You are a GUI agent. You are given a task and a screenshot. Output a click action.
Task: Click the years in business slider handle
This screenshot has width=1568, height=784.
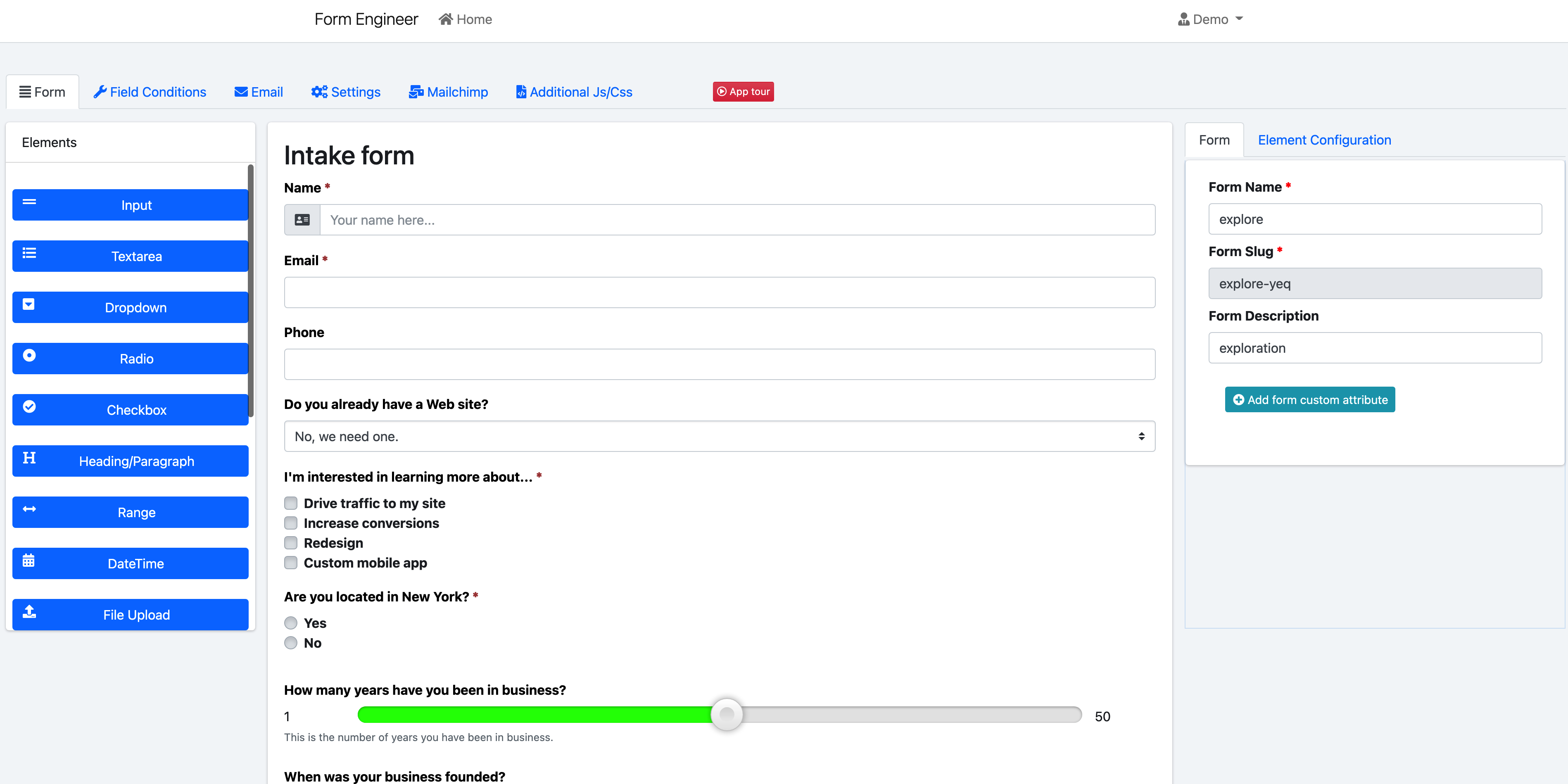click(x=727, y=715)
